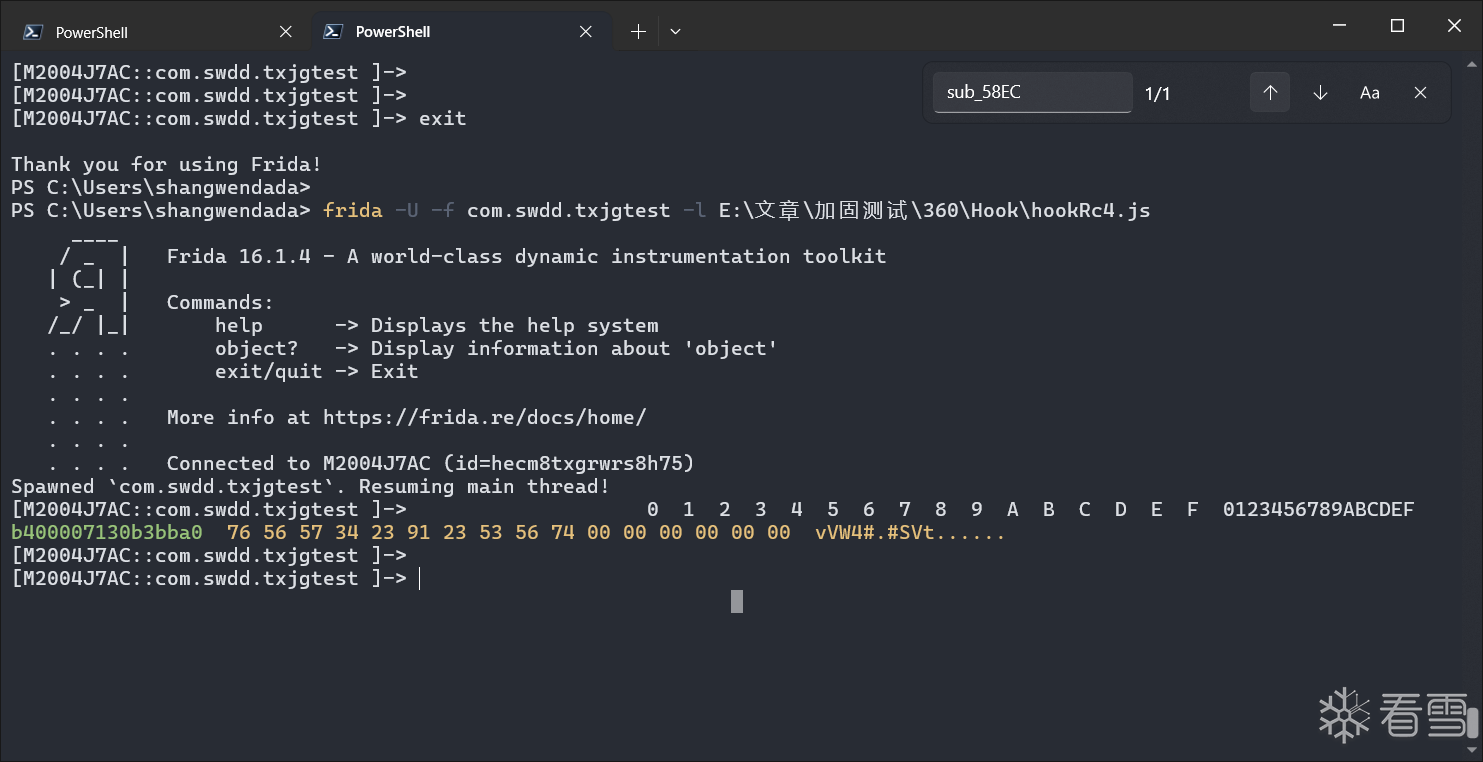Close the active second PowerShell tab

(586, 32)
